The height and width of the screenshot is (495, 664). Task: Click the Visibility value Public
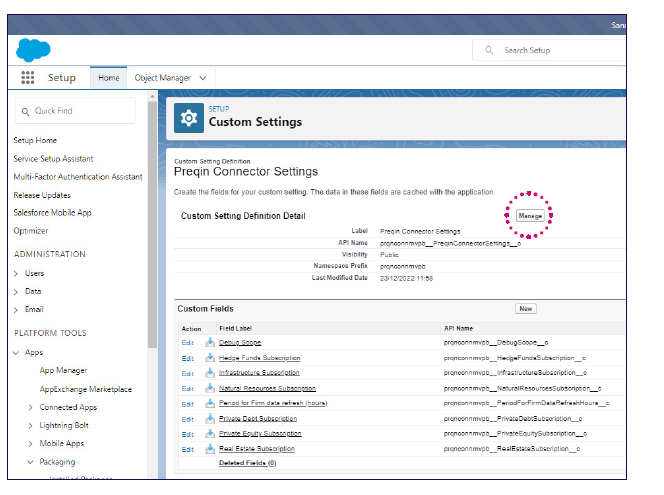[x=389, y=254]
